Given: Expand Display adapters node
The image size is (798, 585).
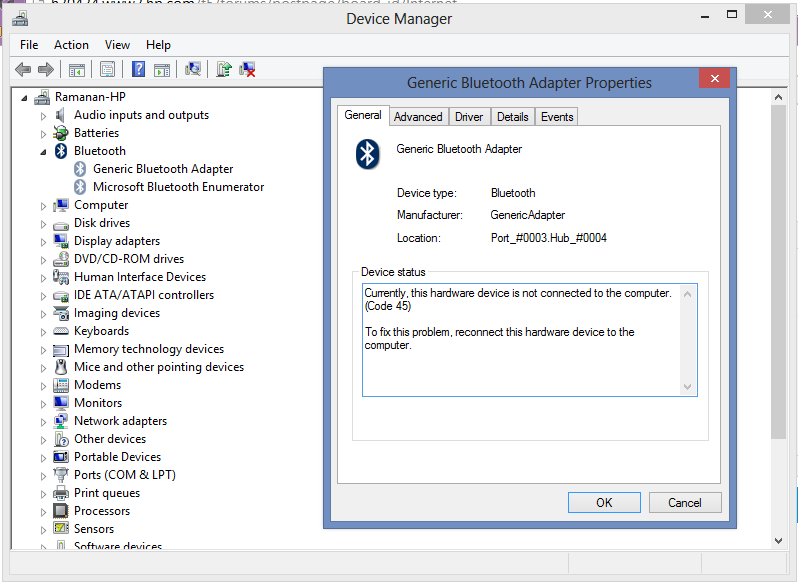Looking at the screenshot, I should [x=43, y=241].
